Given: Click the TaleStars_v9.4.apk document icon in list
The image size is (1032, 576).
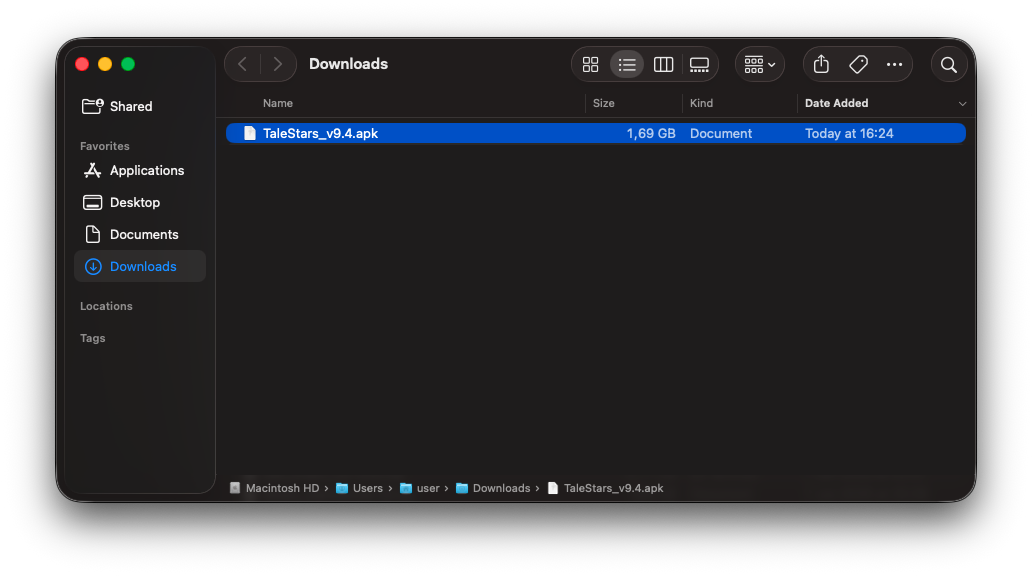Looking at the screenshot, I should pyautogui.click(x=249, y=134).
